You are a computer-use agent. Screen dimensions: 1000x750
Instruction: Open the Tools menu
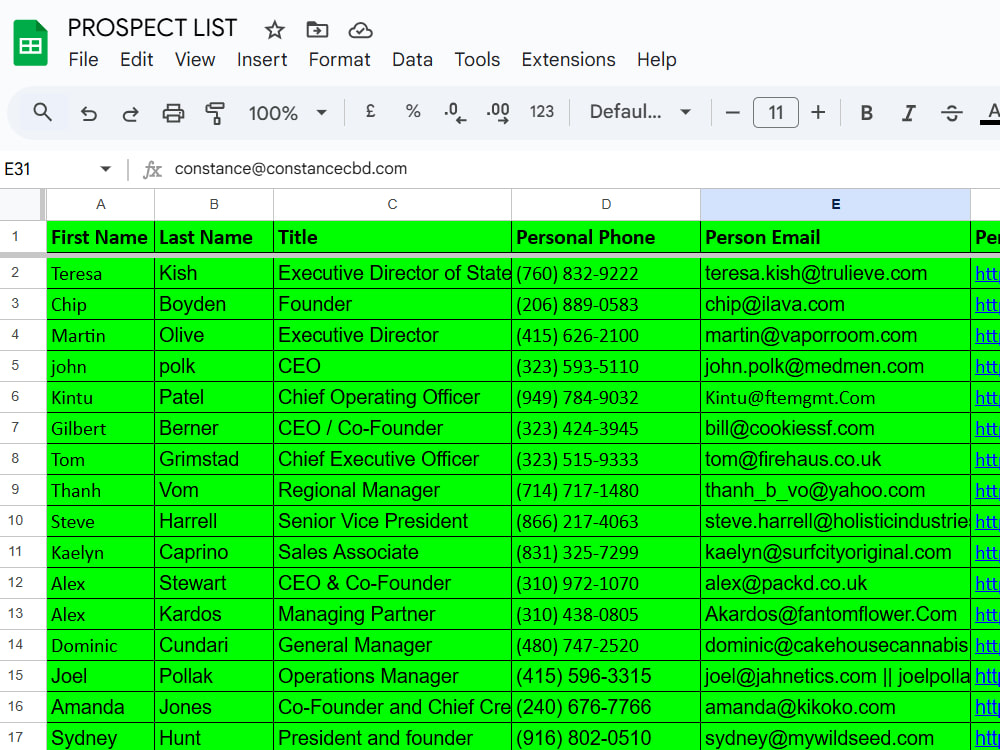(477, 59)
